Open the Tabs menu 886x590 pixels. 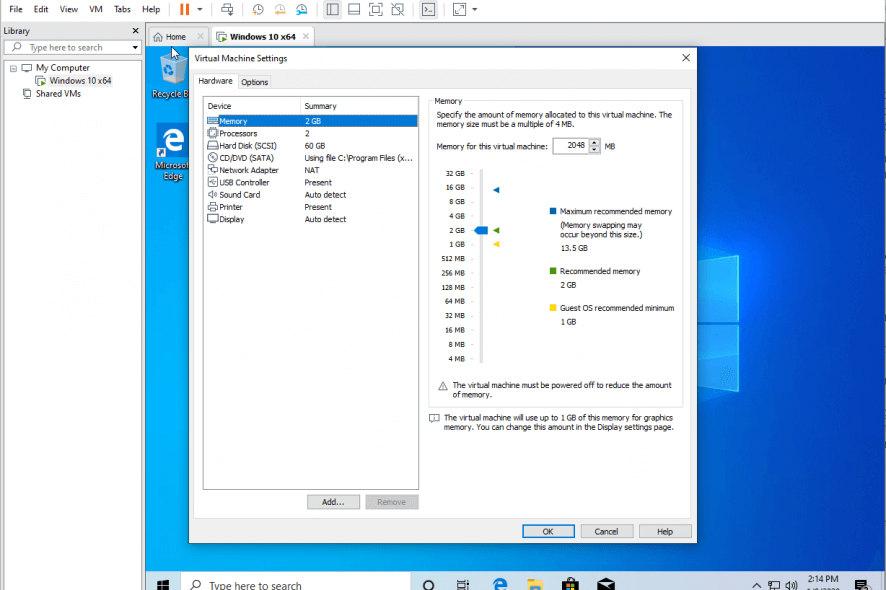click(x=122, y=9)
